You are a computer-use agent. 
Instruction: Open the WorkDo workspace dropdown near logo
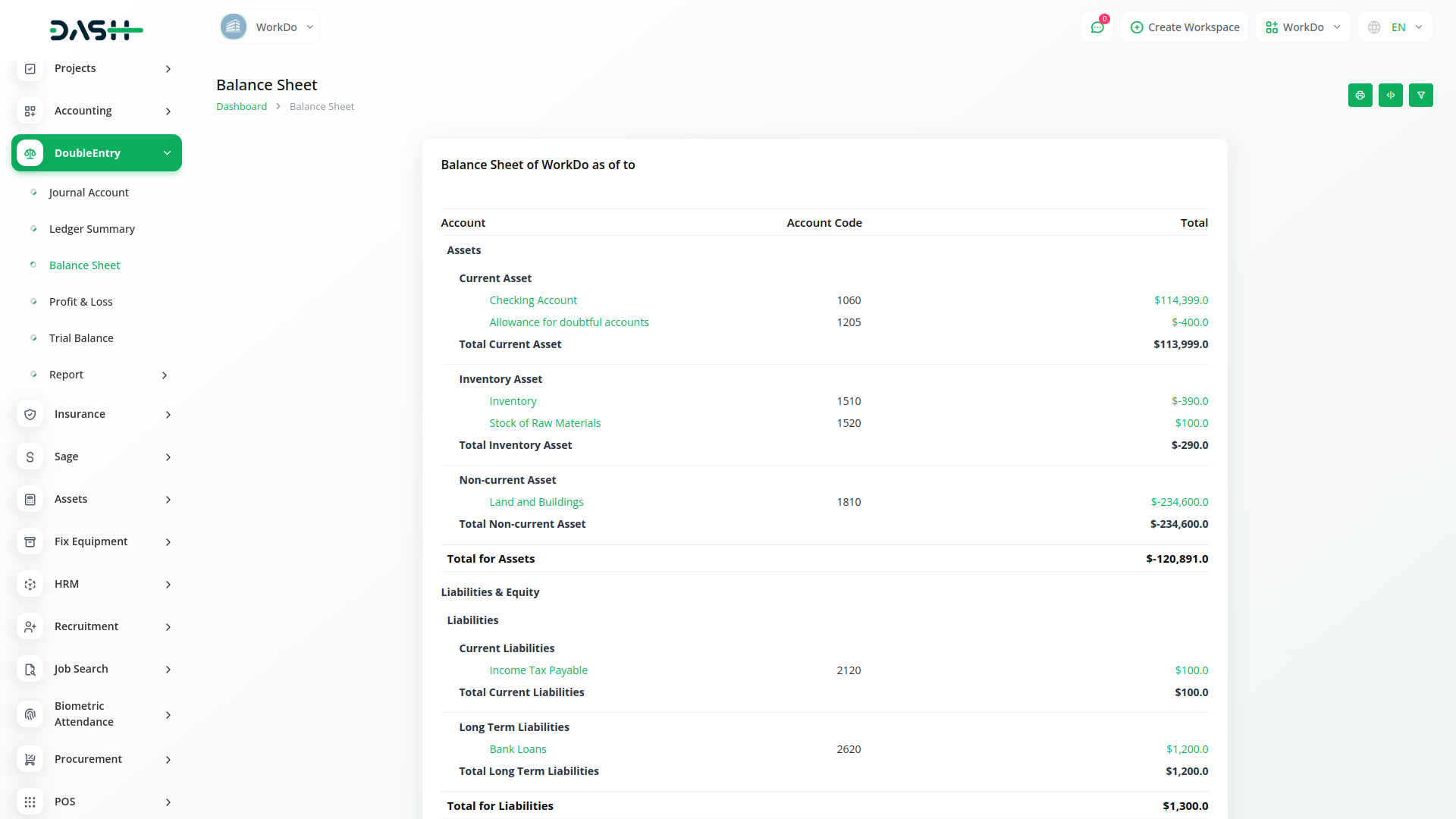pyautogui.click(x=268, y=27)
